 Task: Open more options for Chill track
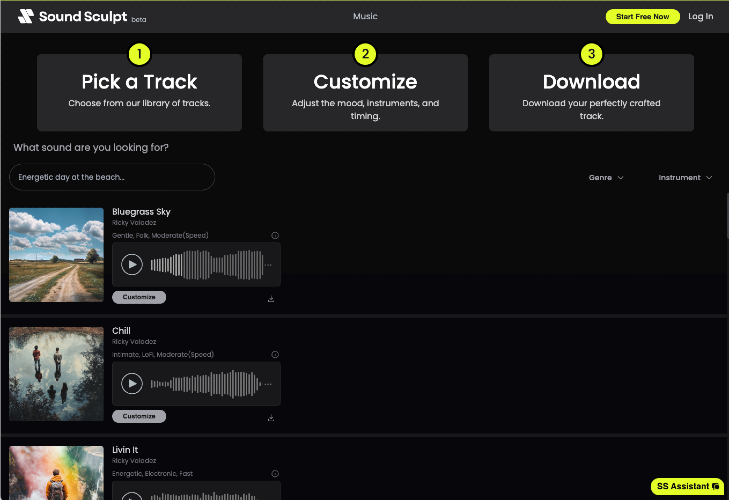coord(268,384)
